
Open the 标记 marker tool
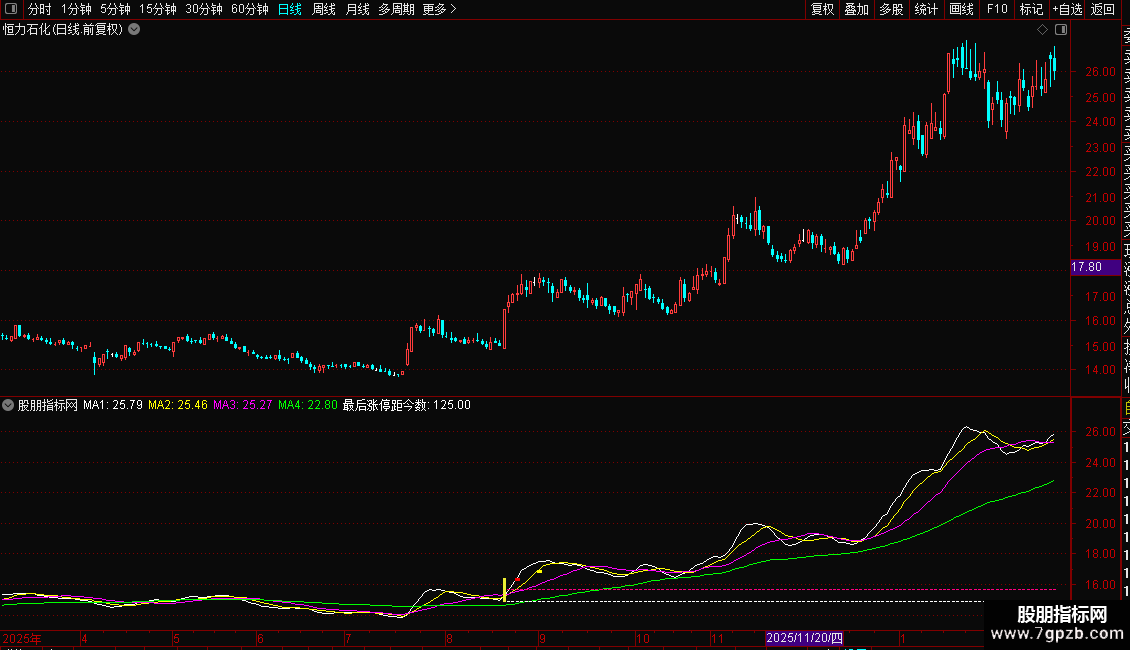coord(1031,9)
